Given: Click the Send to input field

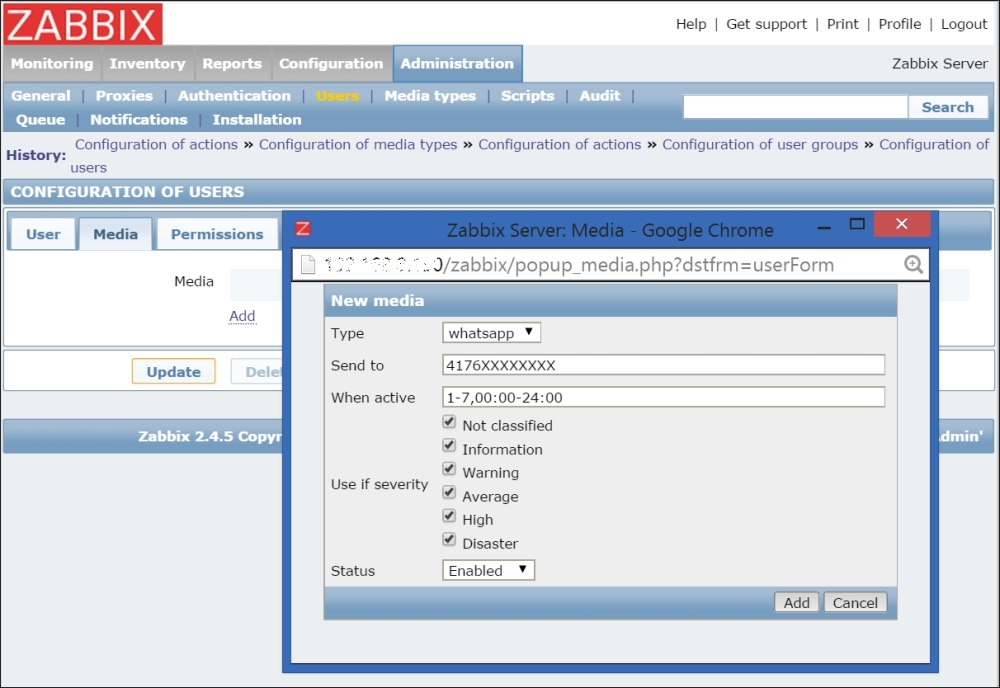Looking at the screenshot, I should point(663,365).
